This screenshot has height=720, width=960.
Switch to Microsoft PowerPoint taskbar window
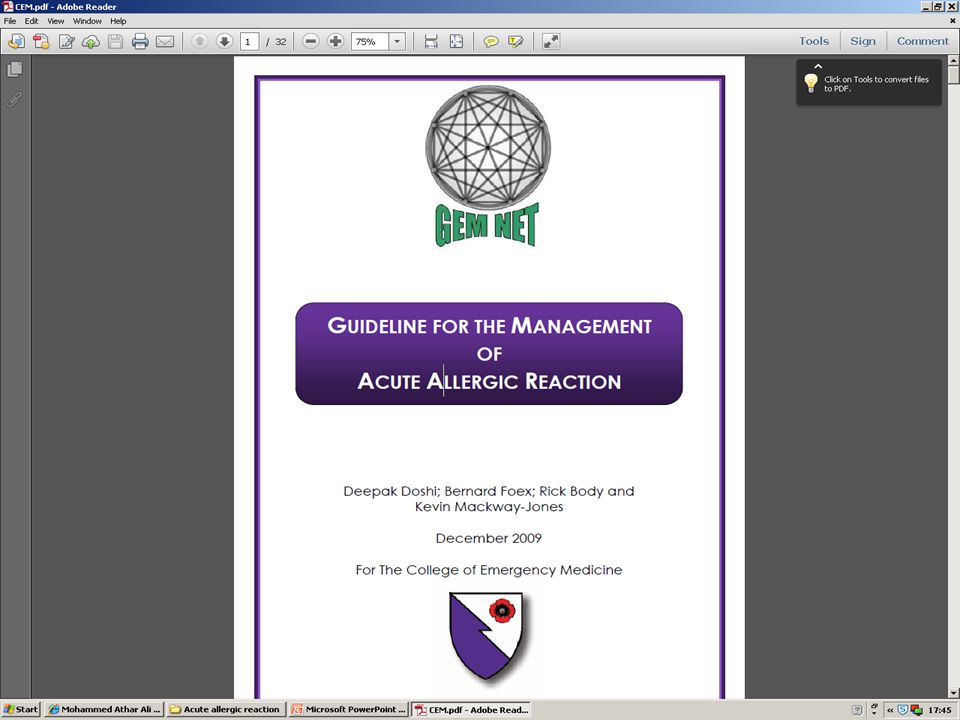tap(348, 710)
